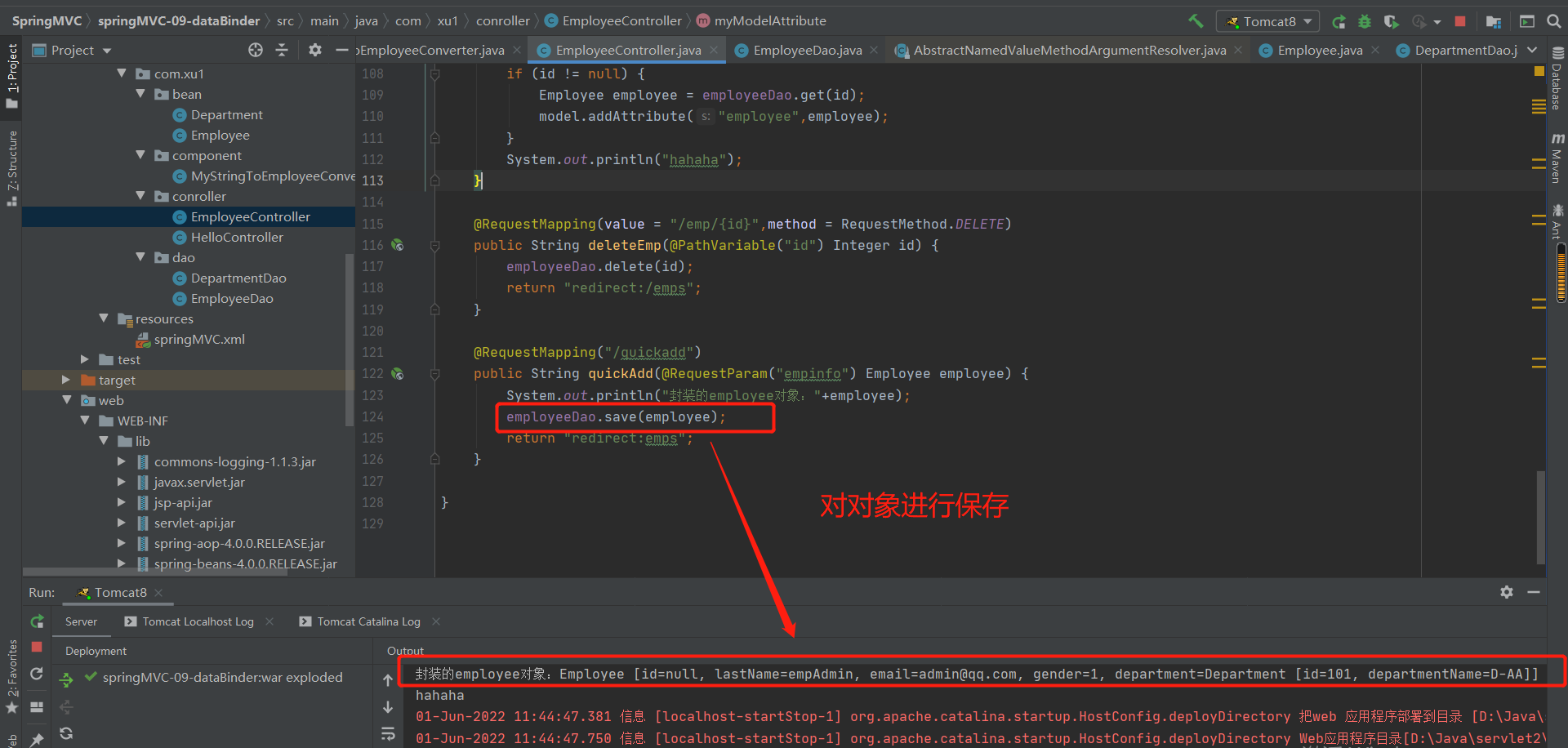Expand the test folder
The height and width of the screenshot is (748, 1568).
click(x=85, y=359)
